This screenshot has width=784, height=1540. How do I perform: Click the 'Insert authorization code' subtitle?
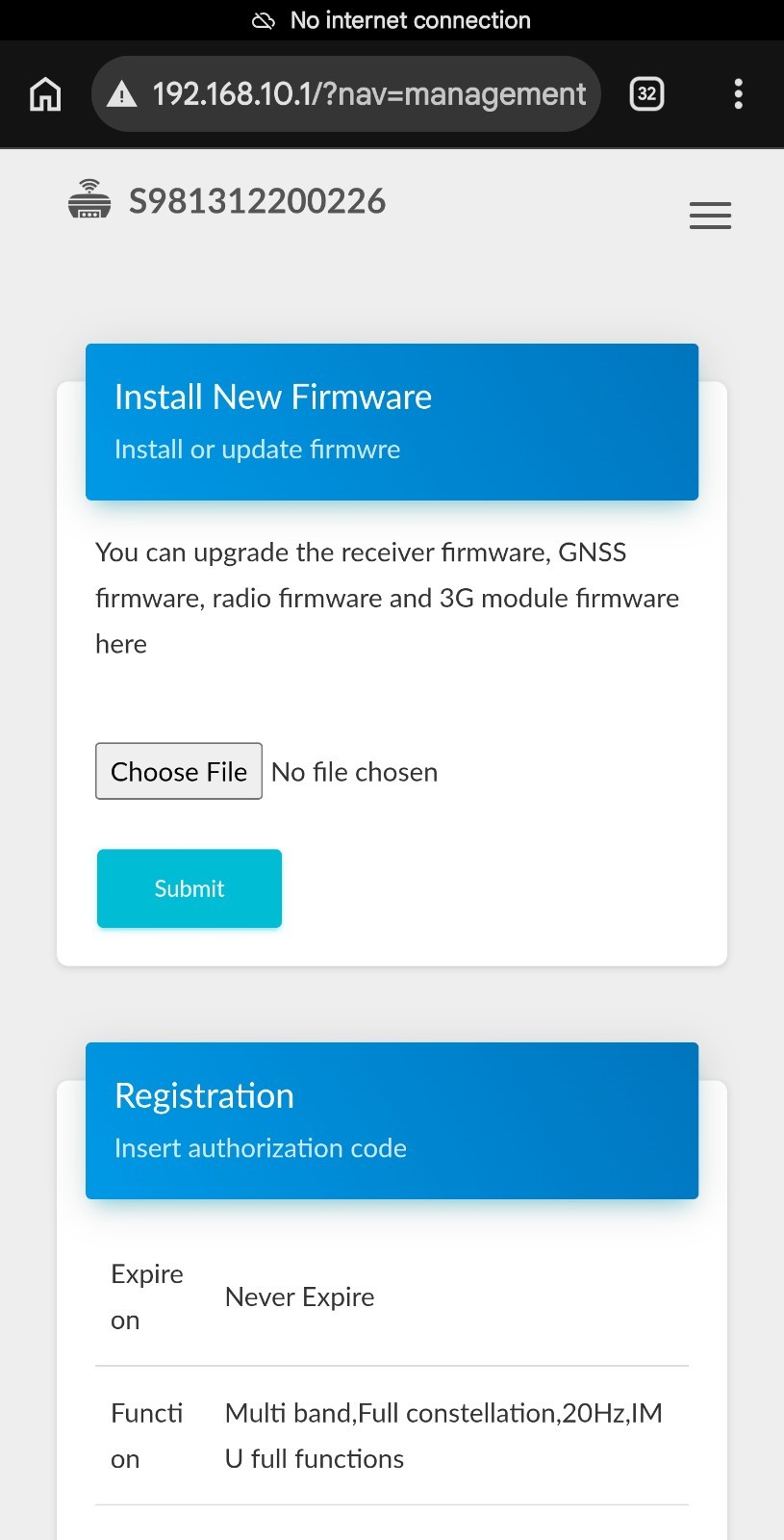(261, 1147)
